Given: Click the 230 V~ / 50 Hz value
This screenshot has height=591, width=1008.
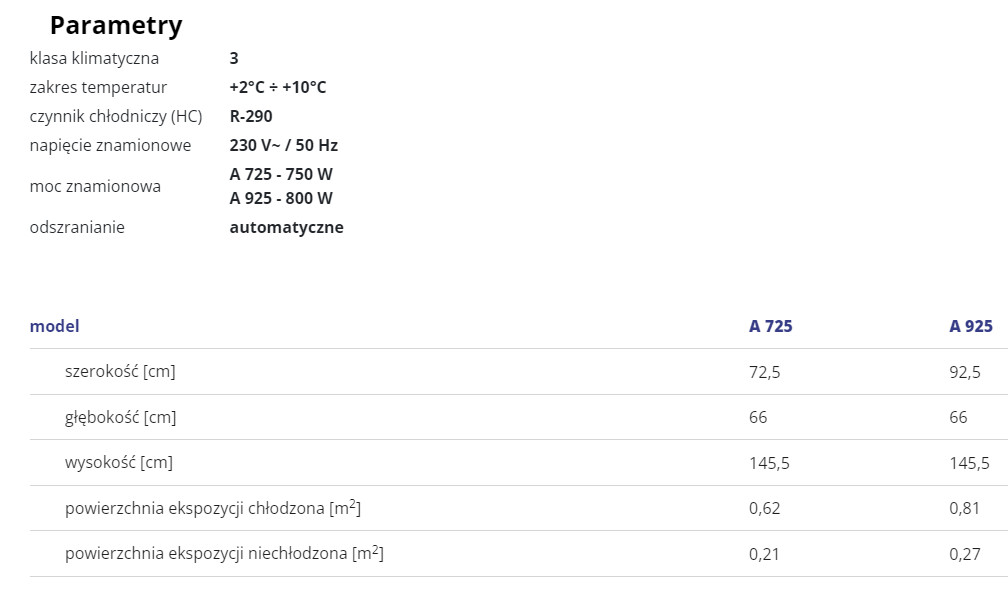Looking at the screenshot, I should pos(284,145).
